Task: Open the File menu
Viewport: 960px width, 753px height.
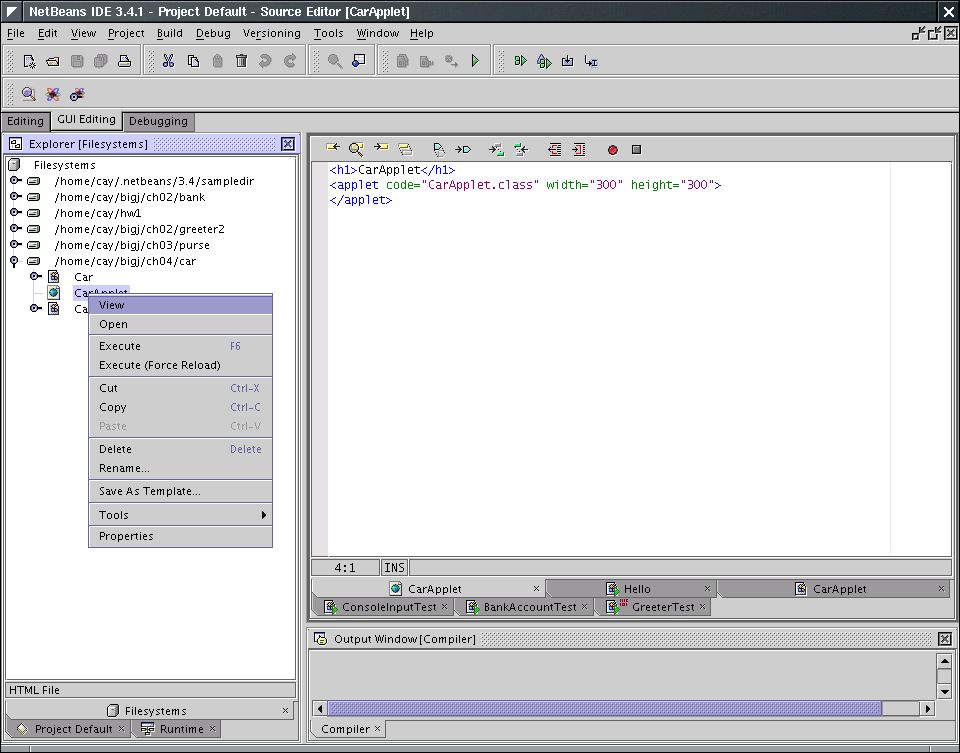Action: [x=15, y=33]
